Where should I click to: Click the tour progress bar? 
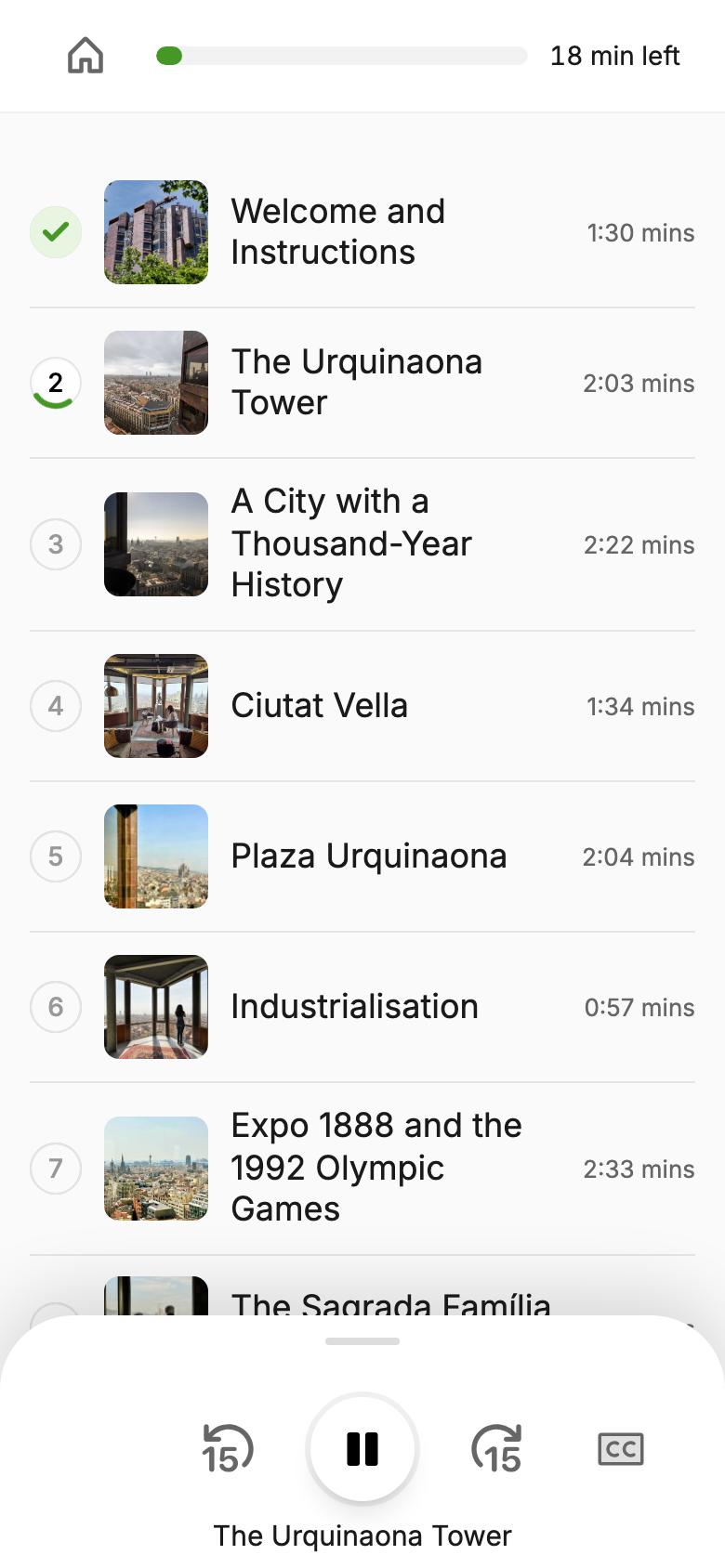coord(342,56)
